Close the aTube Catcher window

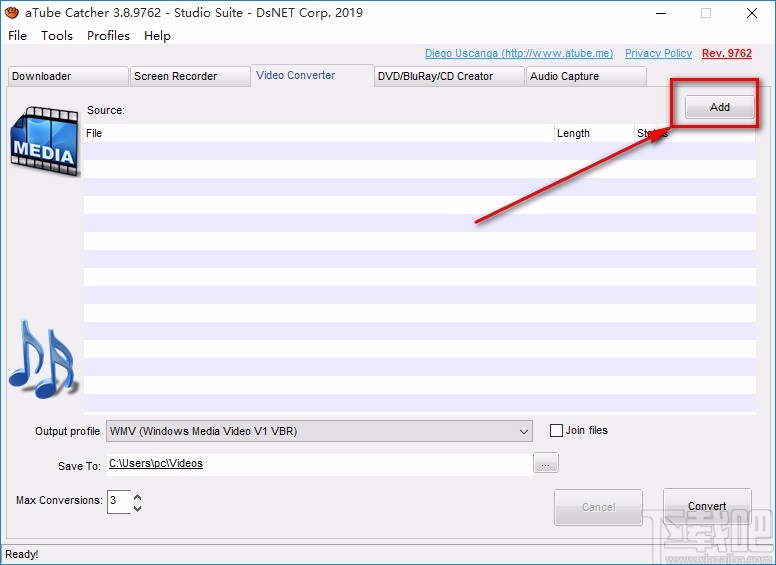click(752, 13)
